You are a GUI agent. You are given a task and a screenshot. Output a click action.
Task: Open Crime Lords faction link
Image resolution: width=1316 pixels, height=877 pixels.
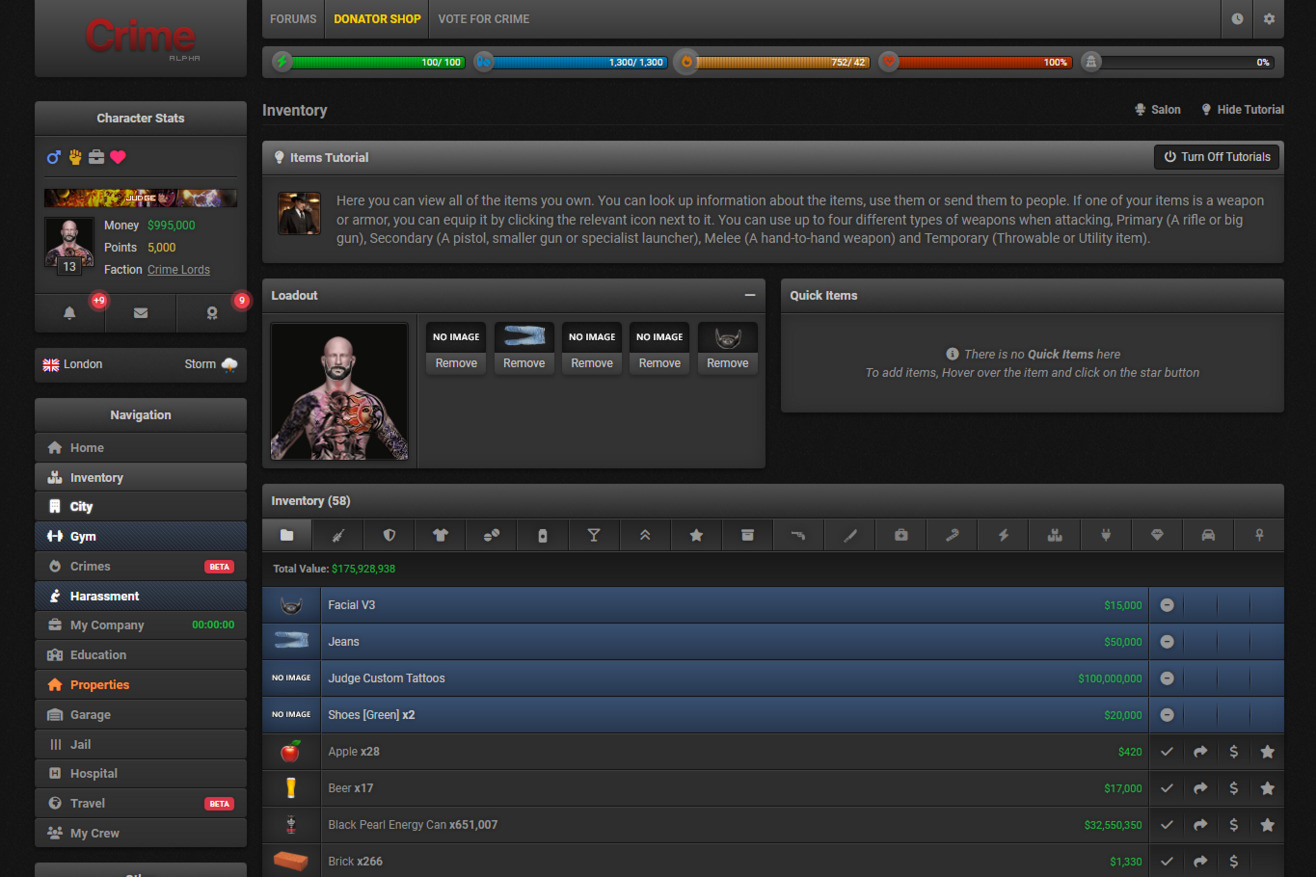pyautogui.click(x=178, y=269)
